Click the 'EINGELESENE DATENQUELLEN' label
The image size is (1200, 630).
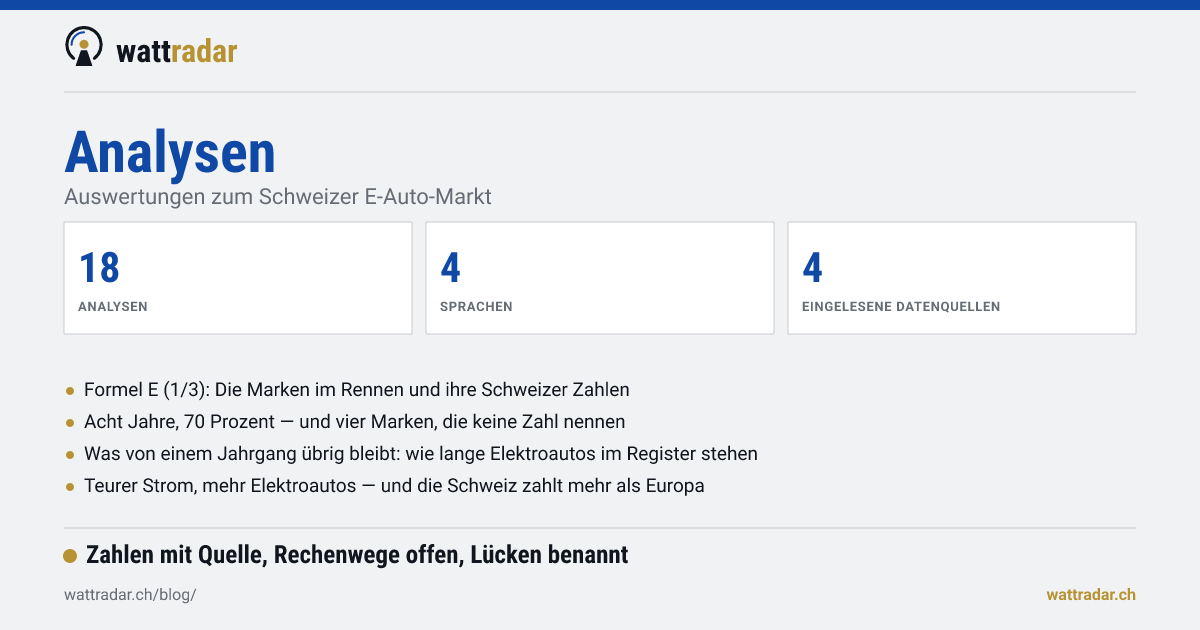[901, 307]
